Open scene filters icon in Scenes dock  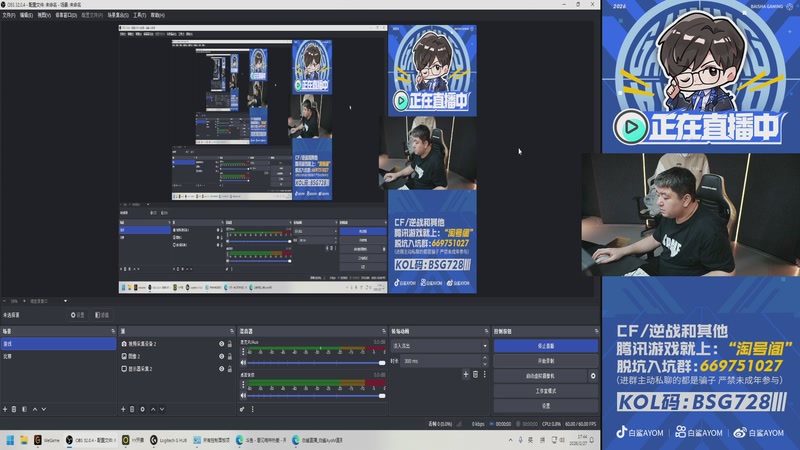tap(24, 409)
